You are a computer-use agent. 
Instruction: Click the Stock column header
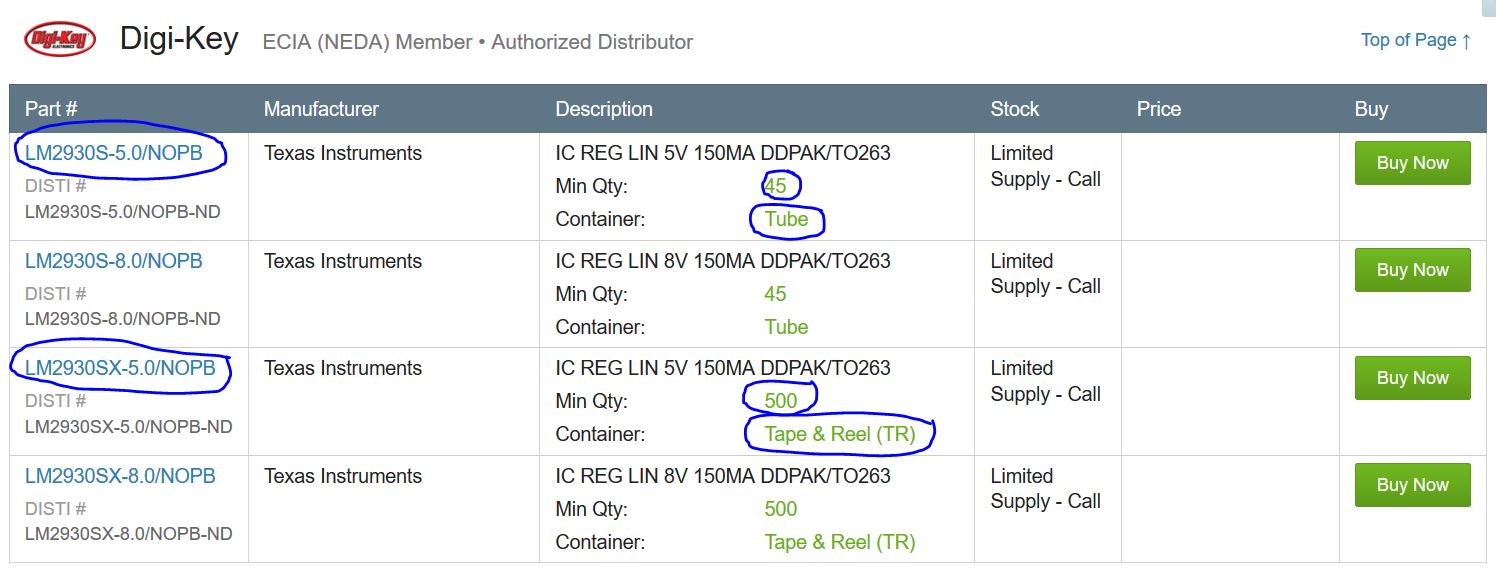[x=1014, y=109]
